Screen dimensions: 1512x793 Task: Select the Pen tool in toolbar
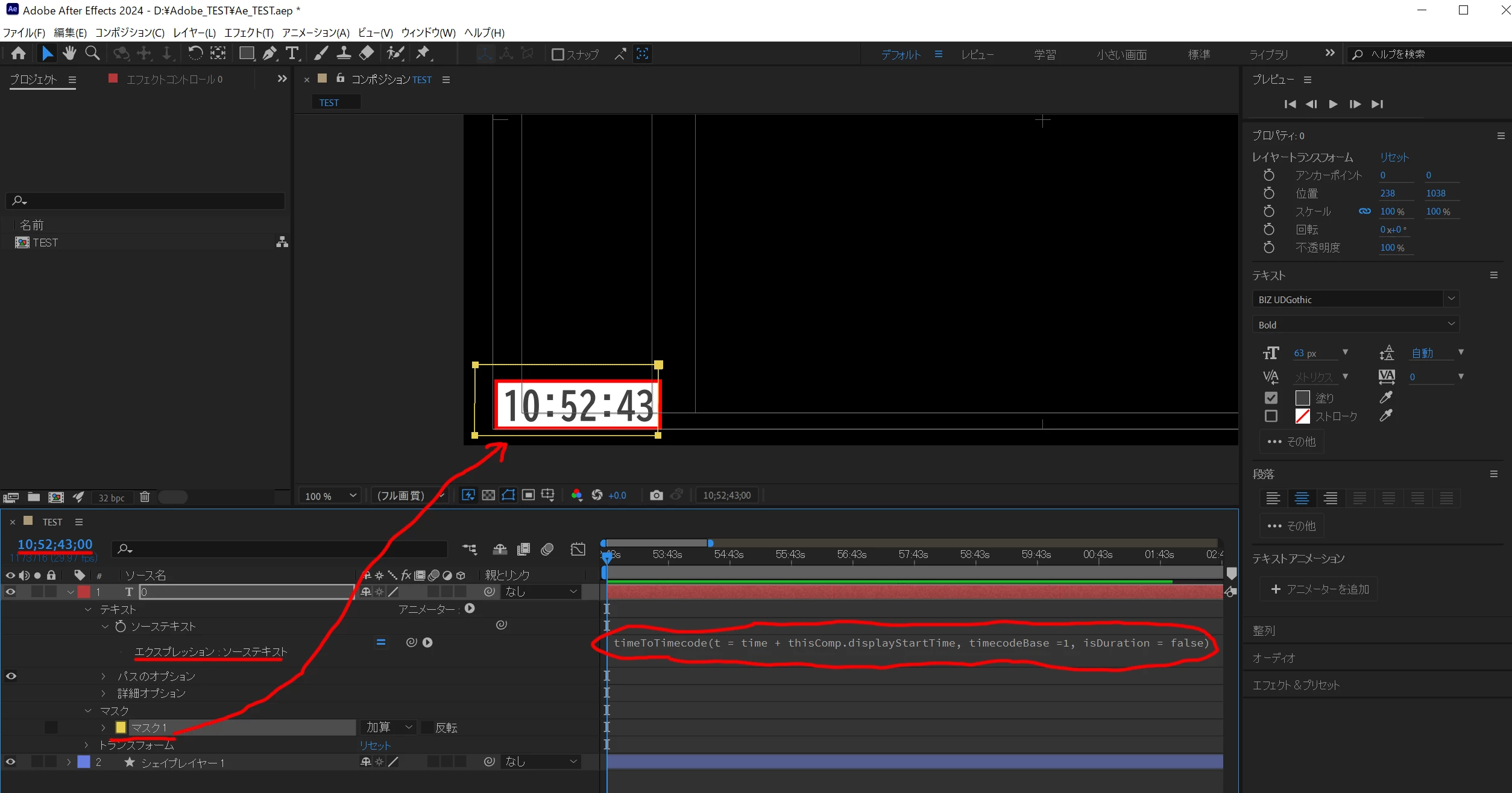269,54
